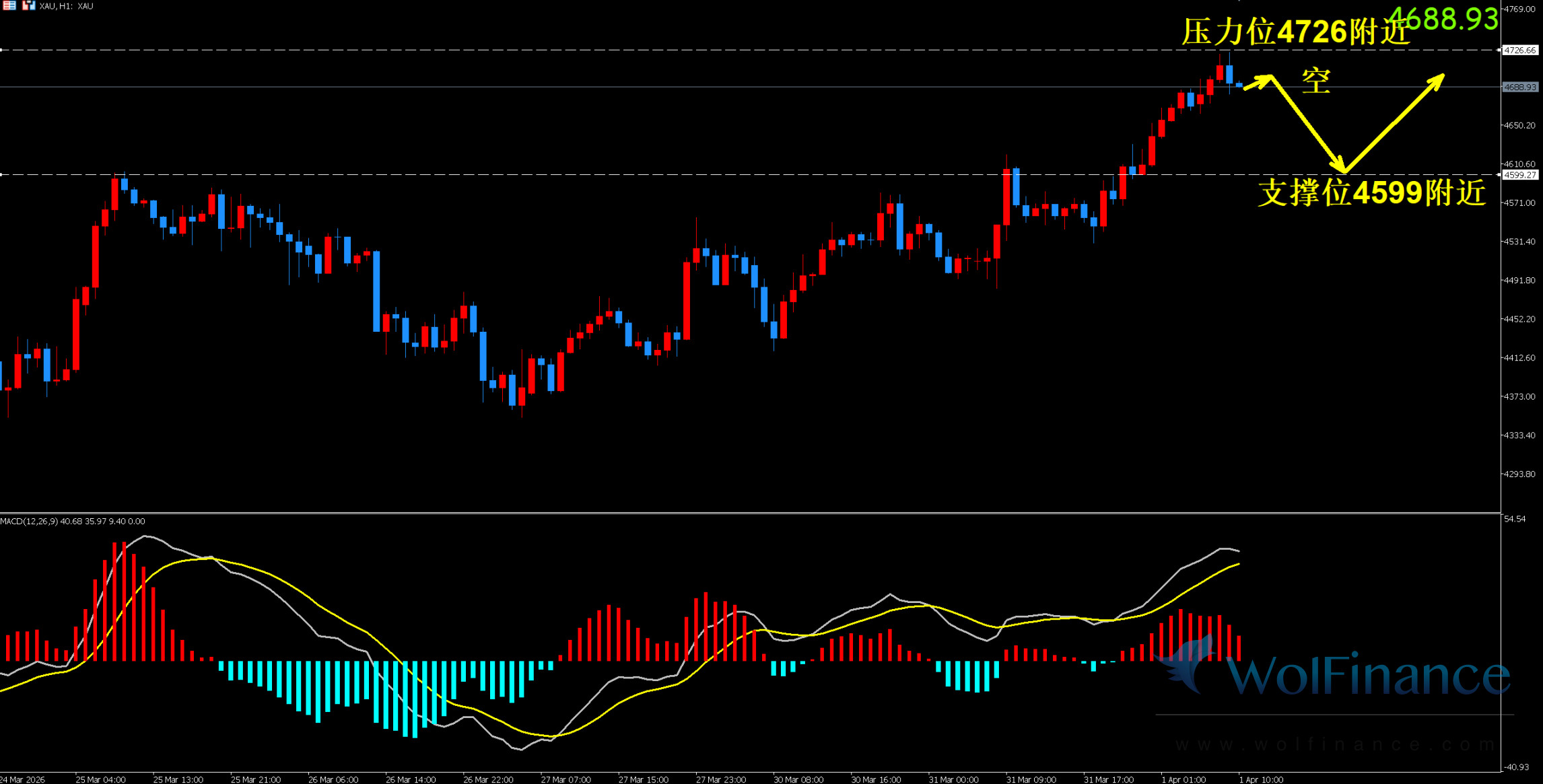Image resolution: width=1543 pixels, height=784 pixels.
Task: Click the depth of market icon top-left
Action: click(9, 5)
